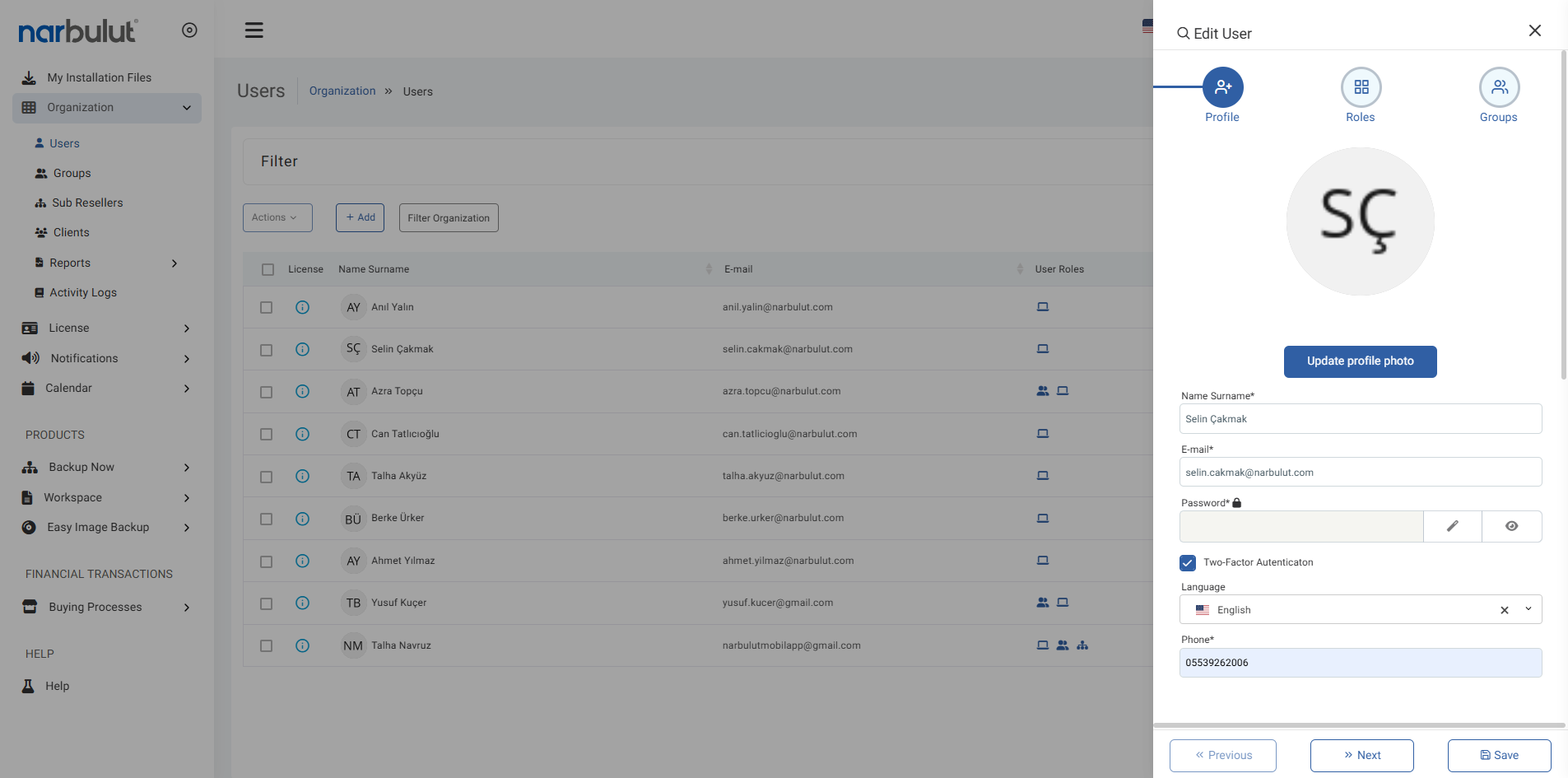Open the Actions dropdown
The height and width of the screenshot is (778, 1568).
(277, 217)
